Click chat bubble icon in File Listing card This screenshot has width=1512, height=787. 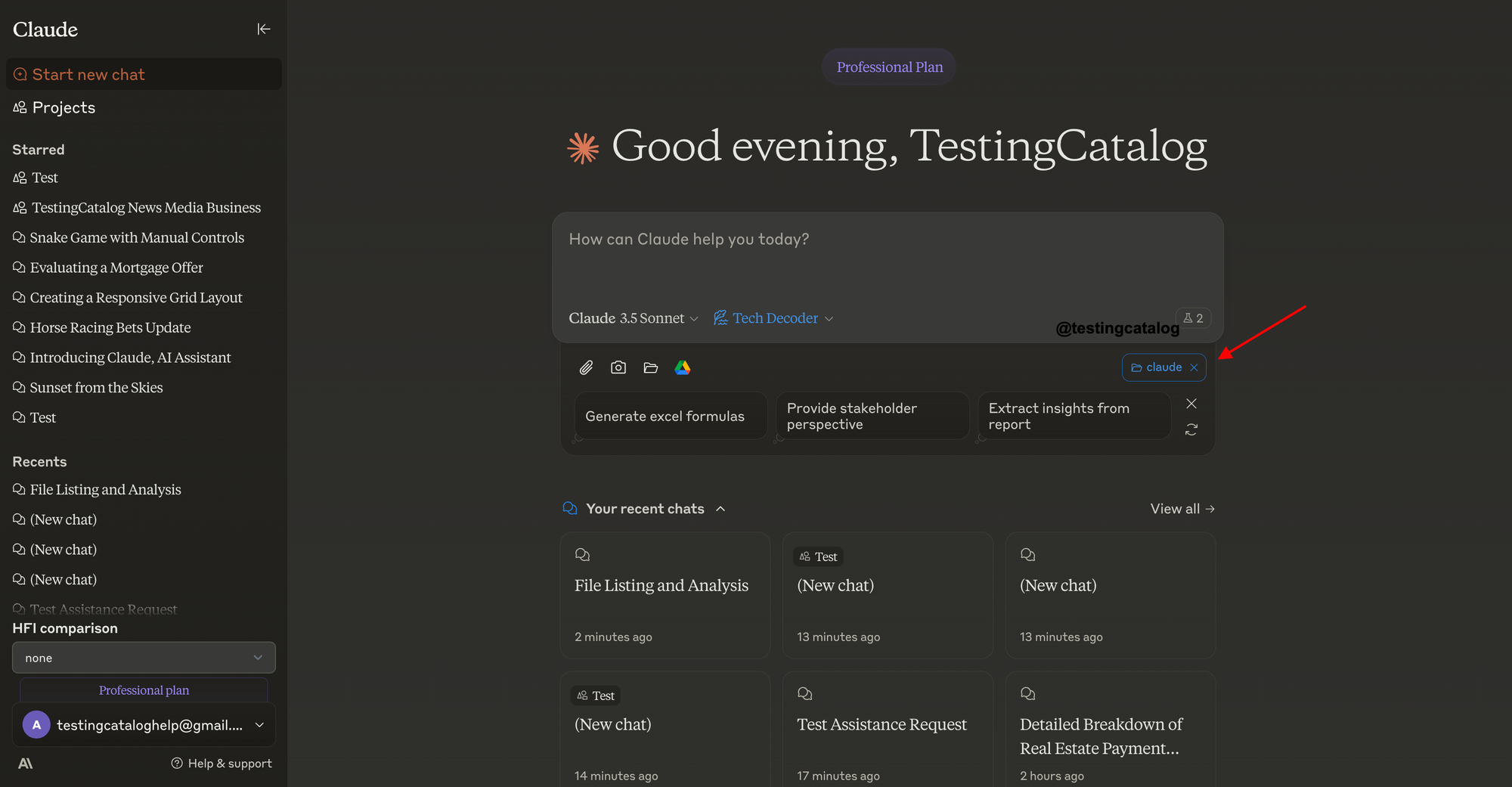[582, 555]
